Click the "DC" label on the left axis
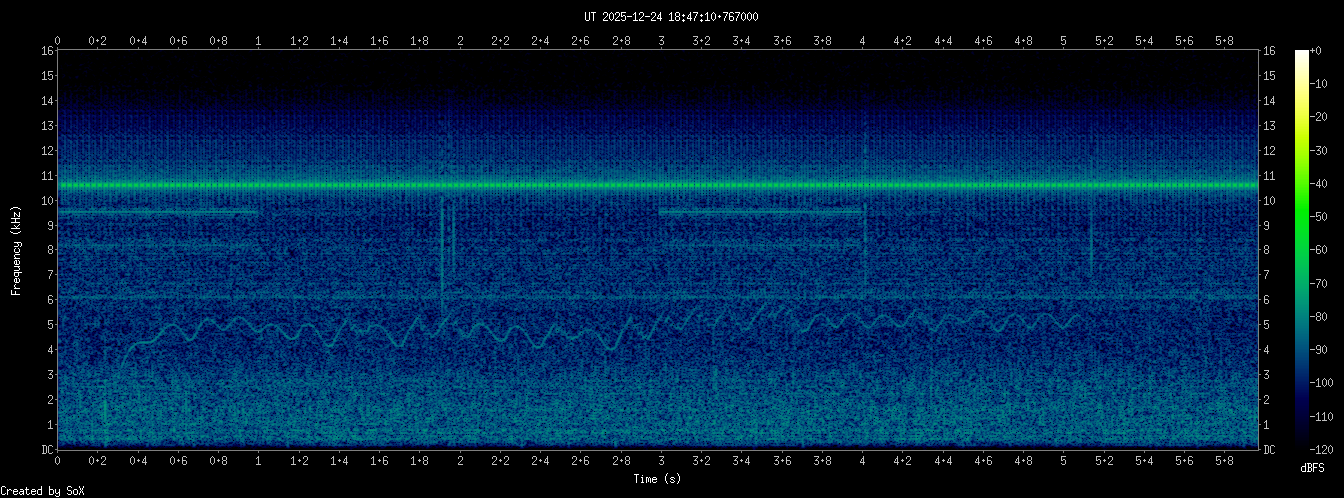 pyautogui.click(x=47, y=450)
